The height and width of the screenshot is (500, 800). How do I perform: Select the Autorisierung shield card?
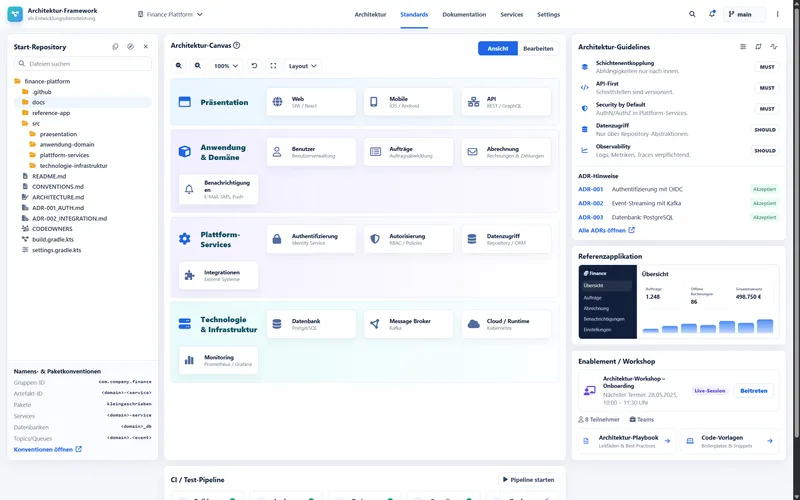click(408, 239)
